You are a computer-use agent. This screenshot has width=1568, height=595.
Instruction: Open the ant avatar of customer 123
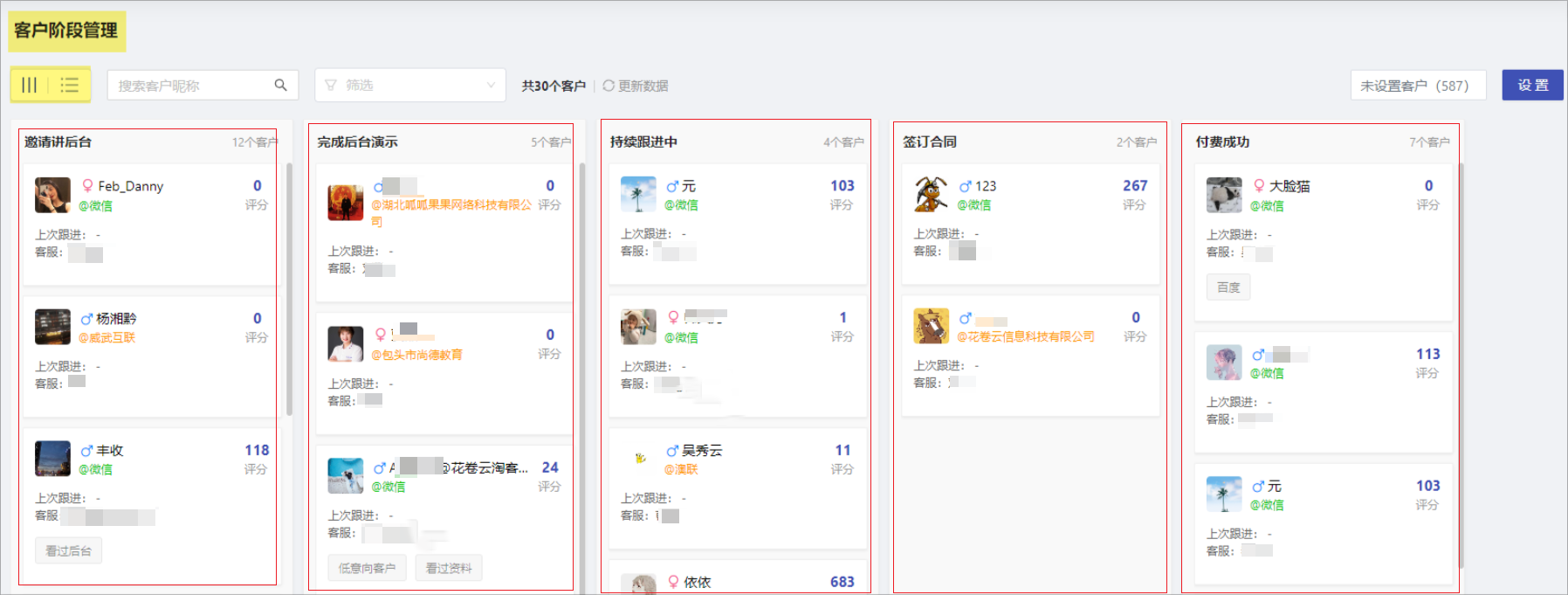click(x=931, y=194)
